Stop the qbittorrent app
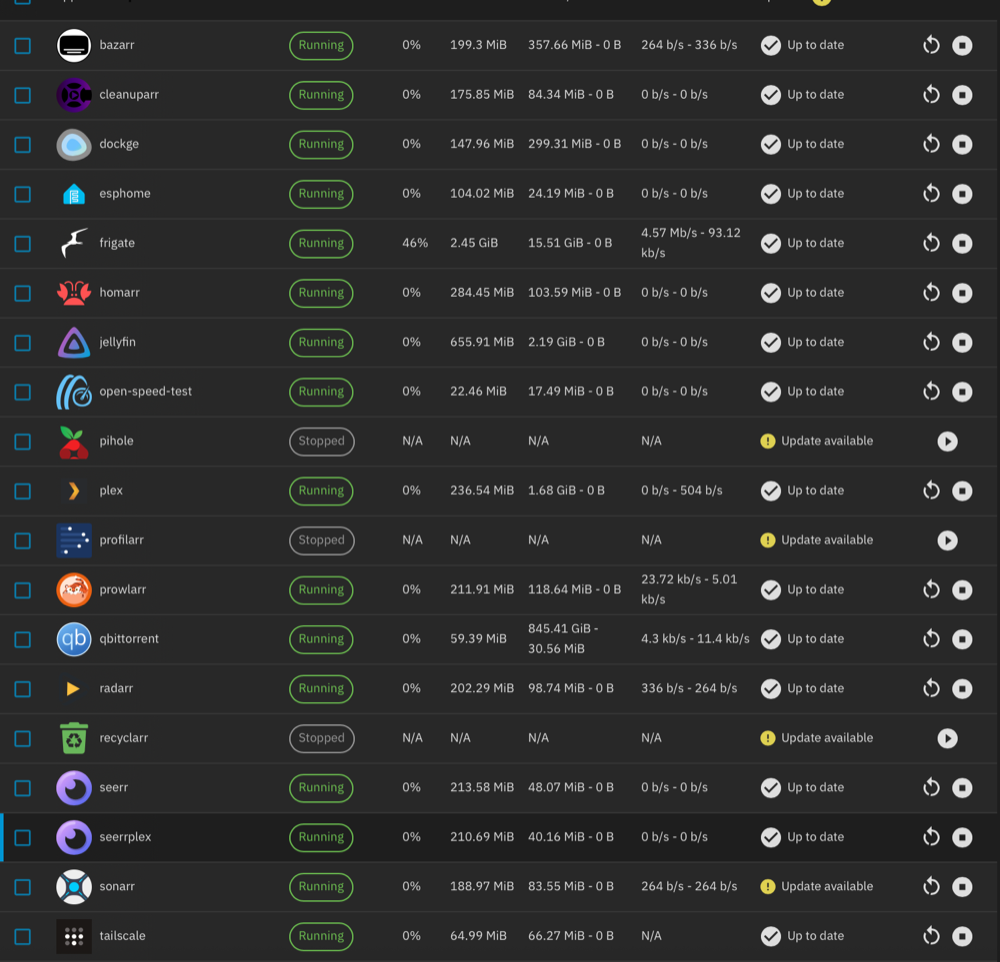The image size is (1000, 962). 962,639
